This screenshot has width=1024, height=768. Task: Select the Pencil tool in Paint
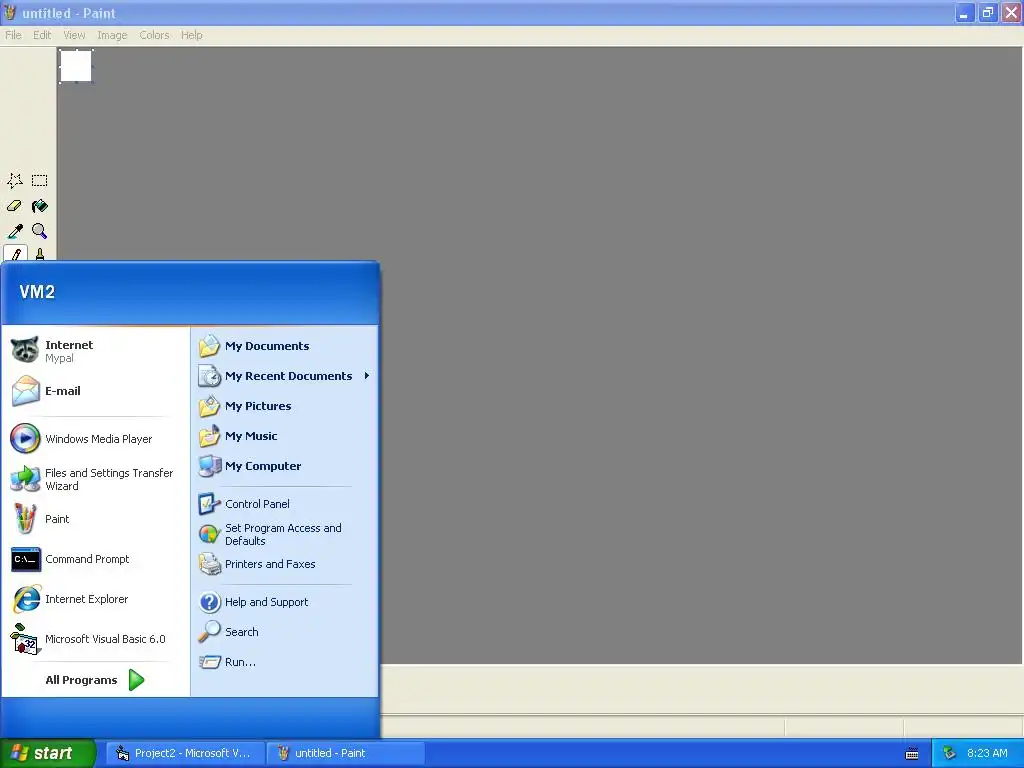point(15,254)
